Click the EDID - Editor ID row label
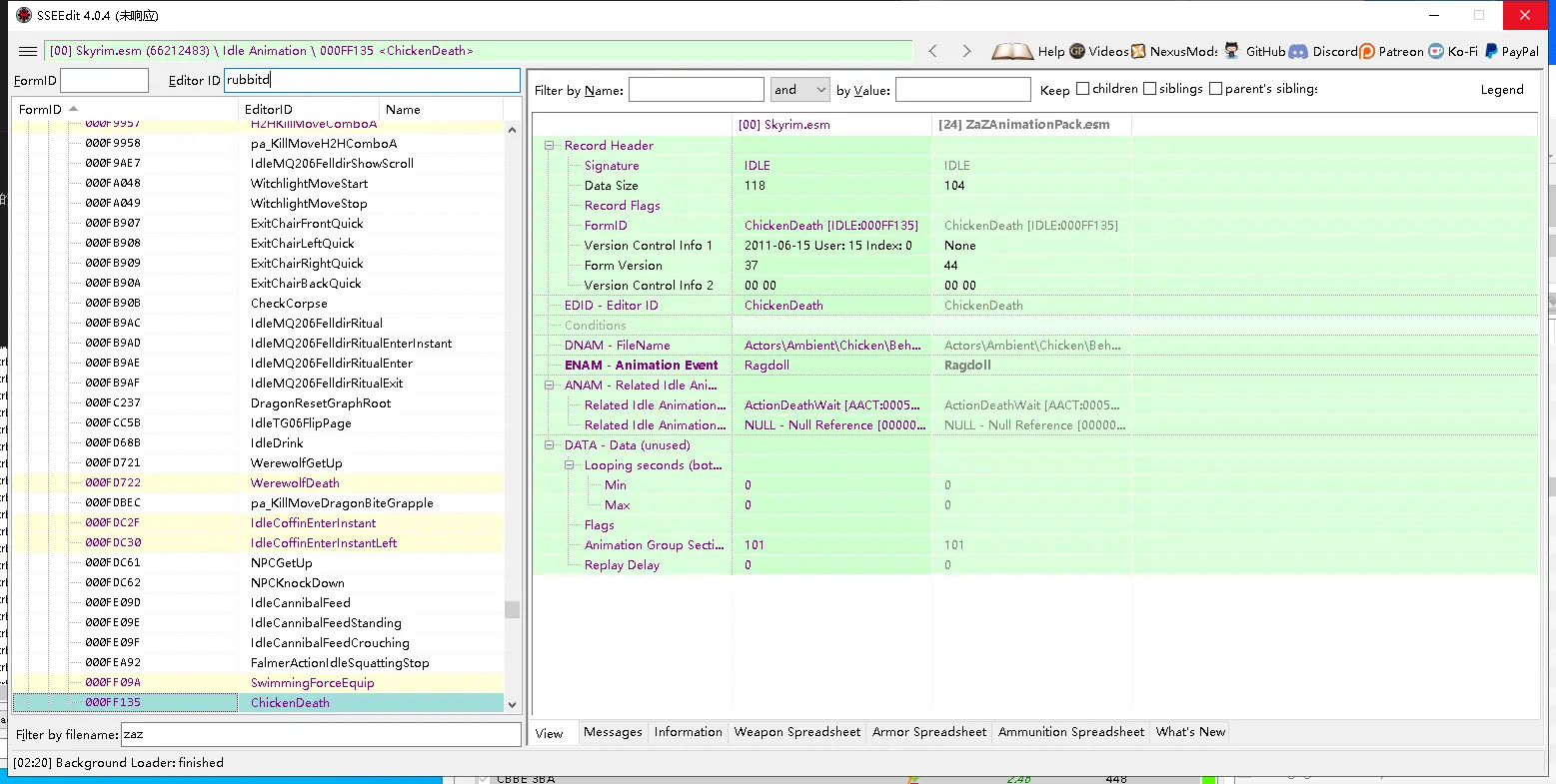Viewport: 1556px width, 784px height. 611,305
